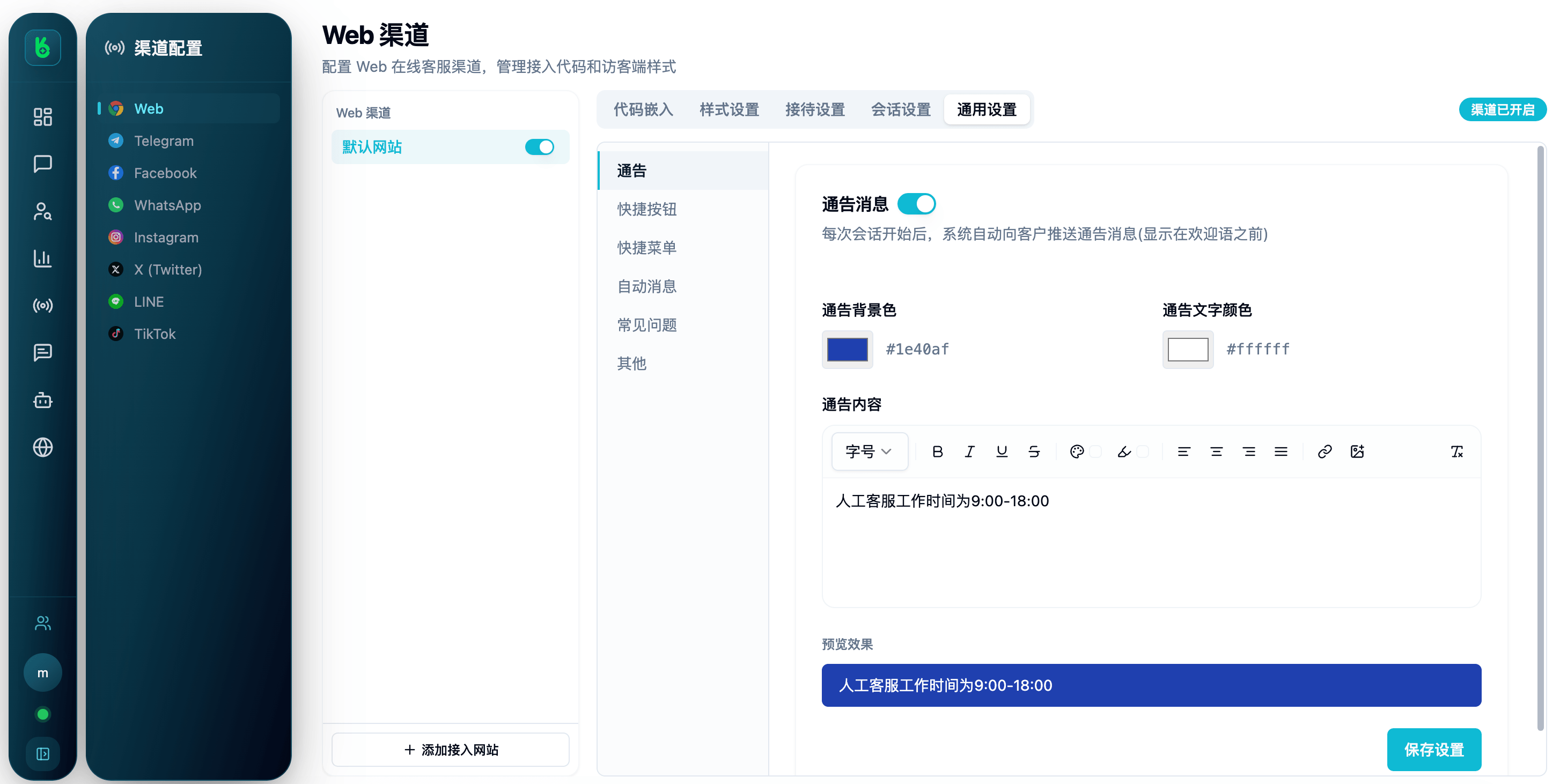Click the green online status dot
The image size is (1560, 784).
(x=42, y=714)
